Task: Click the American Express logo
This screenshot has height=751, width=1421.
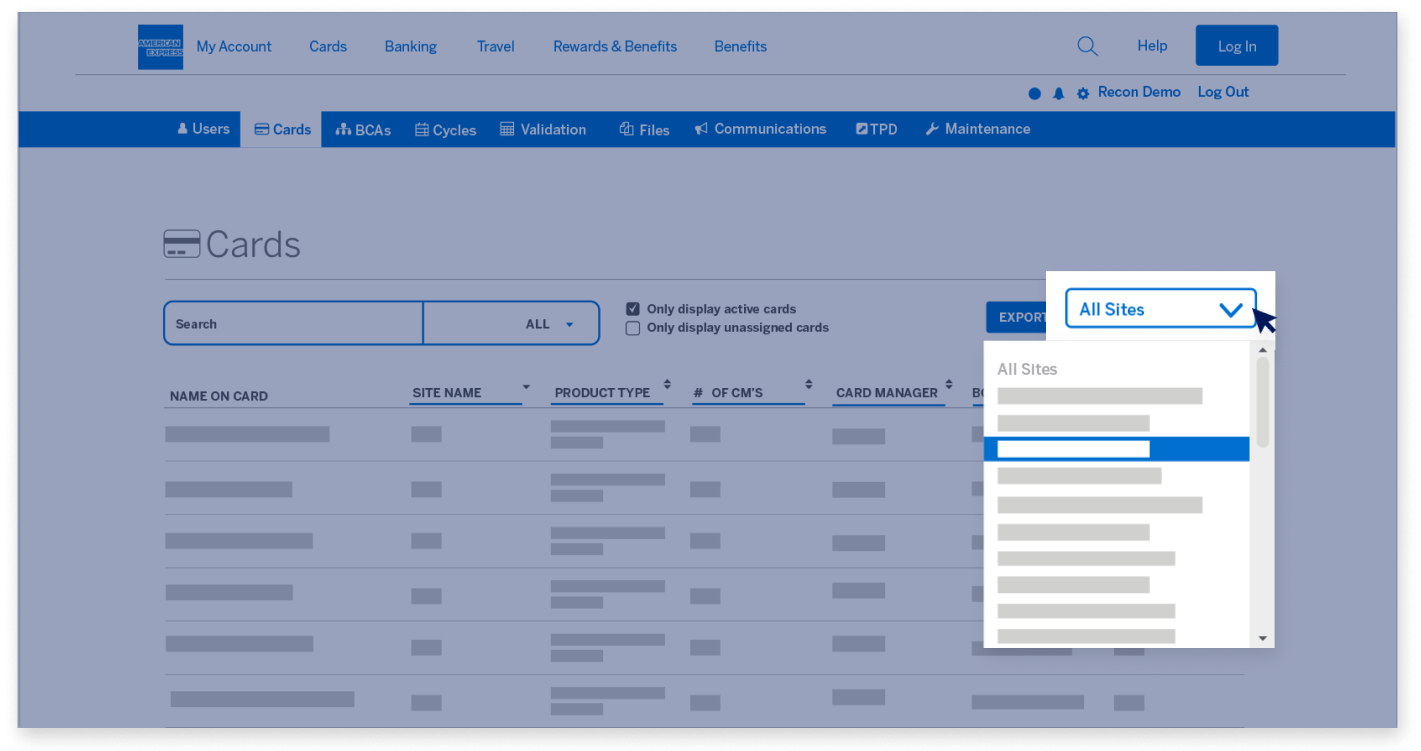Action: [x=160, y=46]
